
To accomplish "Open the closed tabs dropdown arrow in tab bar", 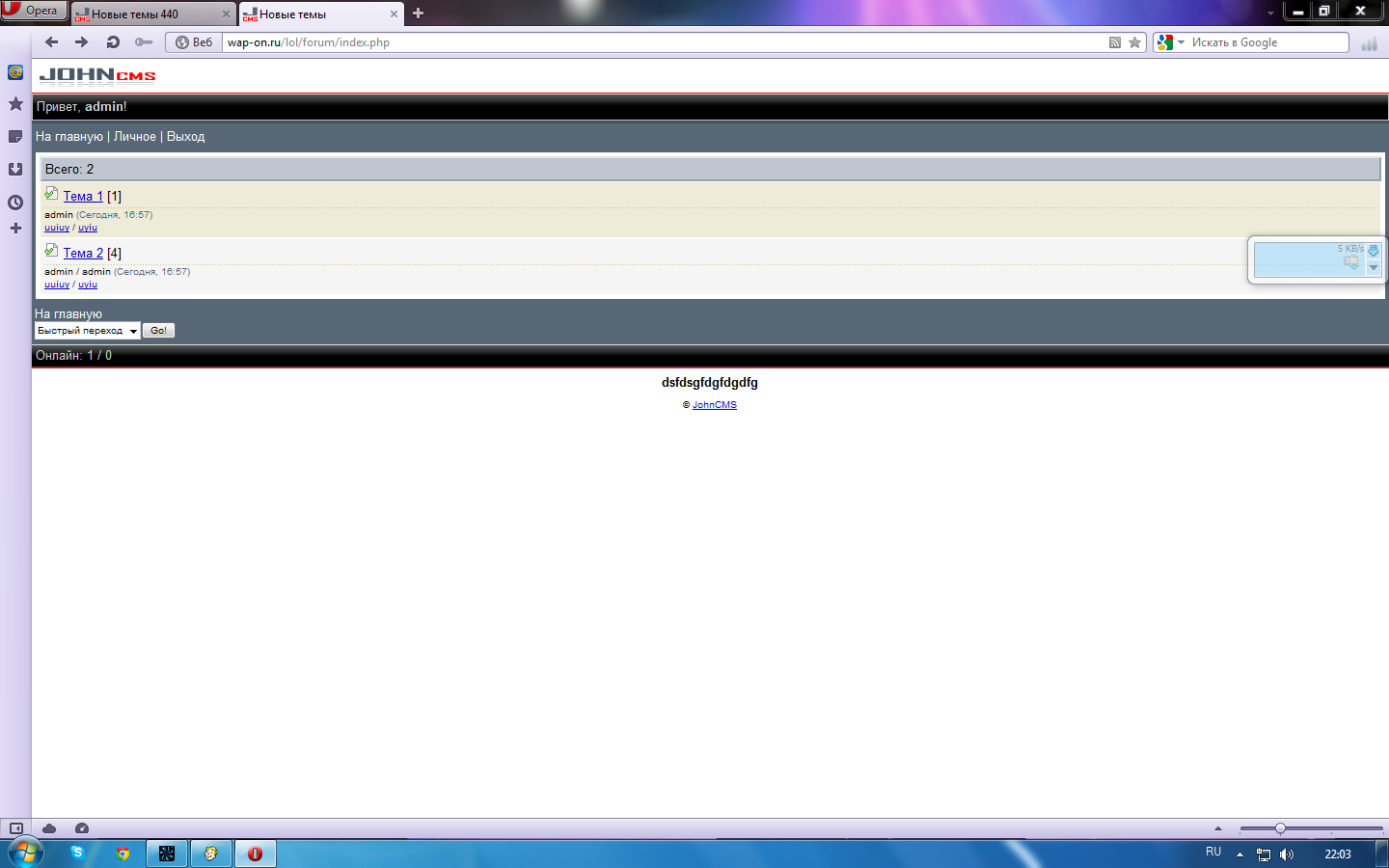I will (x=1270, y=14).
